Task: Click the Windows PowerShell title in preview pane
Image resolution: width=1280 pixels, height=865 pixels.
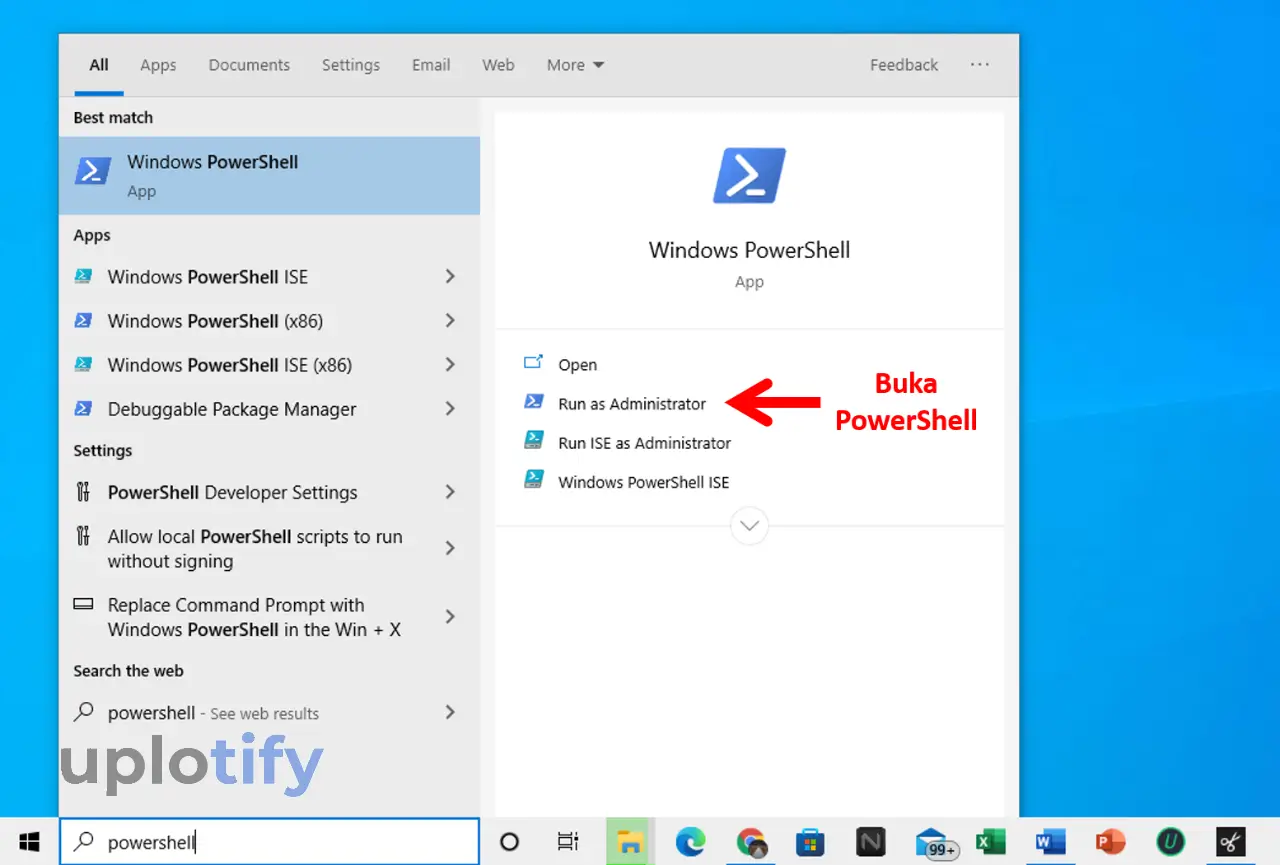Action: (x=749, y=250)
